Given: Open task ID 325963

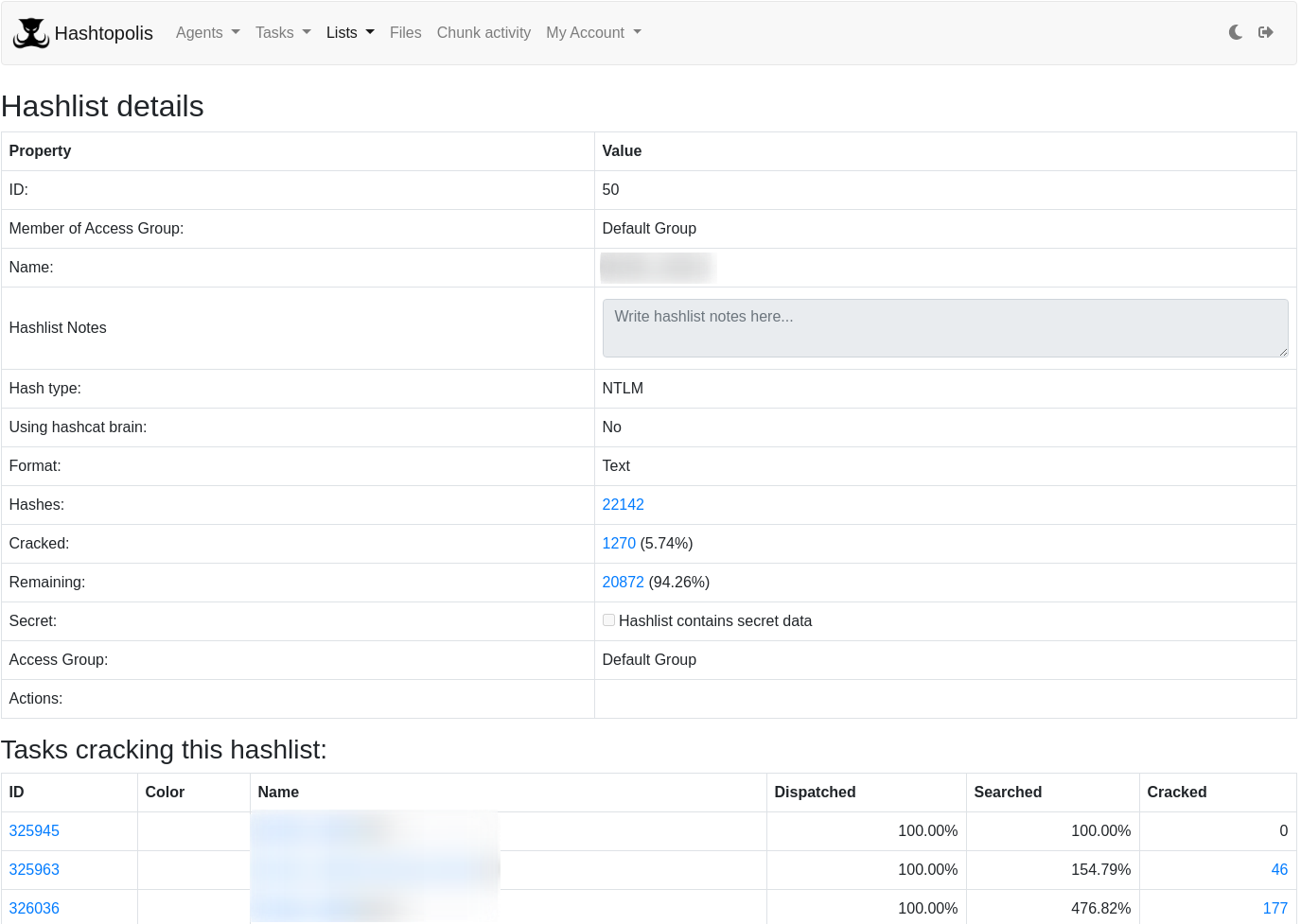Looking at the screenshot, I should 34,869.
